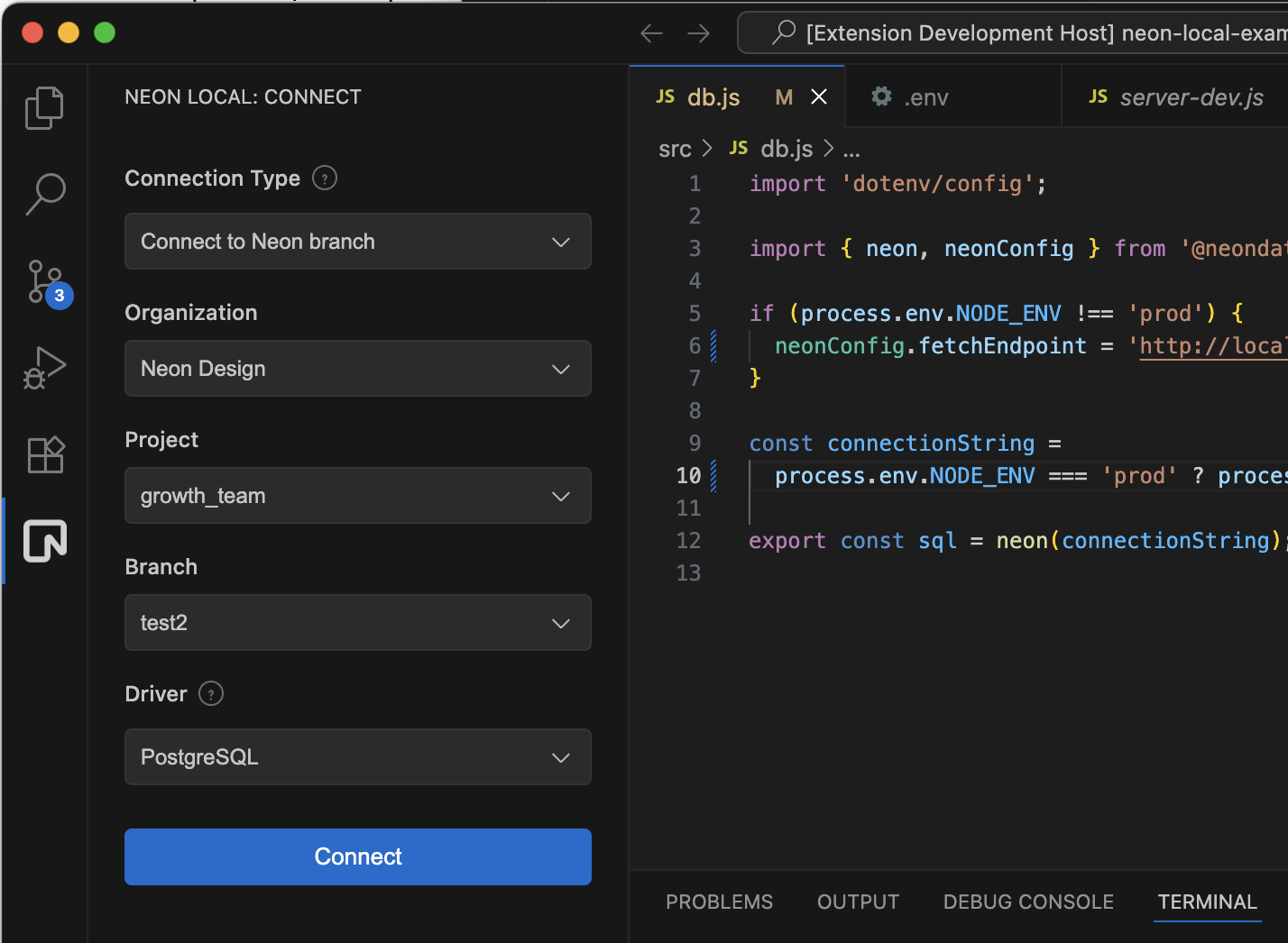Close the db.js editor tab
The height and width of the screenshot is (943, 1288).
click(x=819, y=96)
